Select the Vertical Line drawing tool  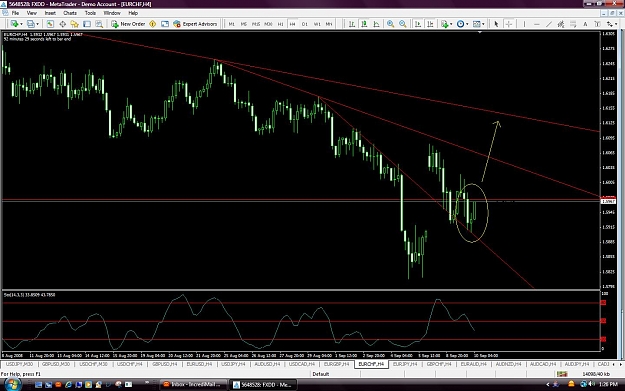pyautogui.click(x=524, y=24)
